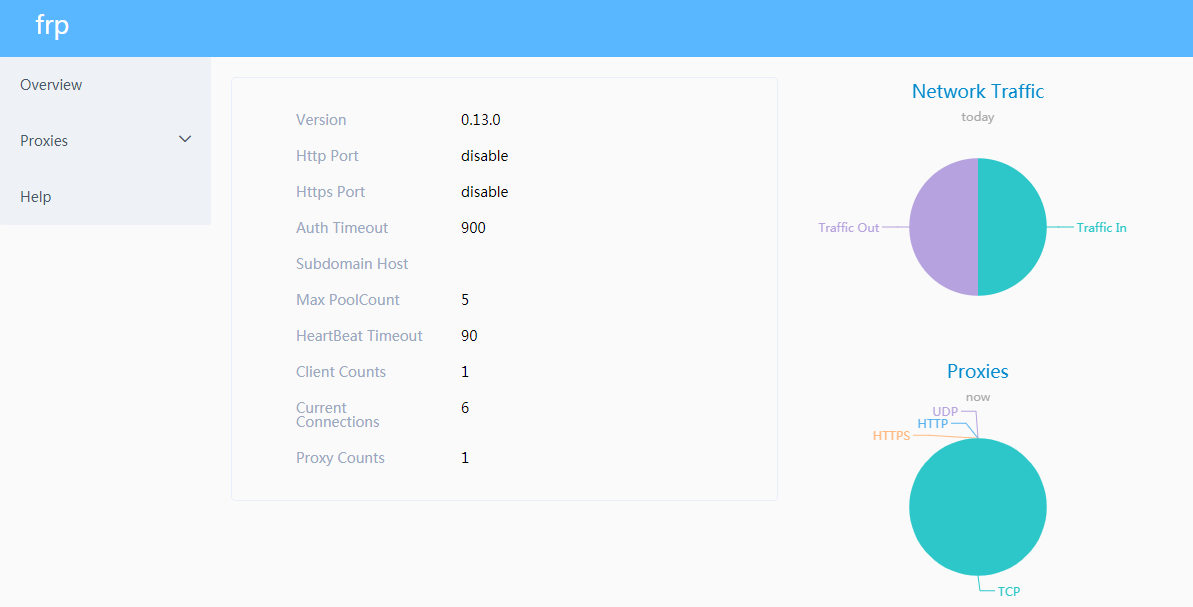Image resolution: width=1193 pixels, height=607 pixels.
Task: Click the Current Connections value 6
Action: (x=465, y=408)
